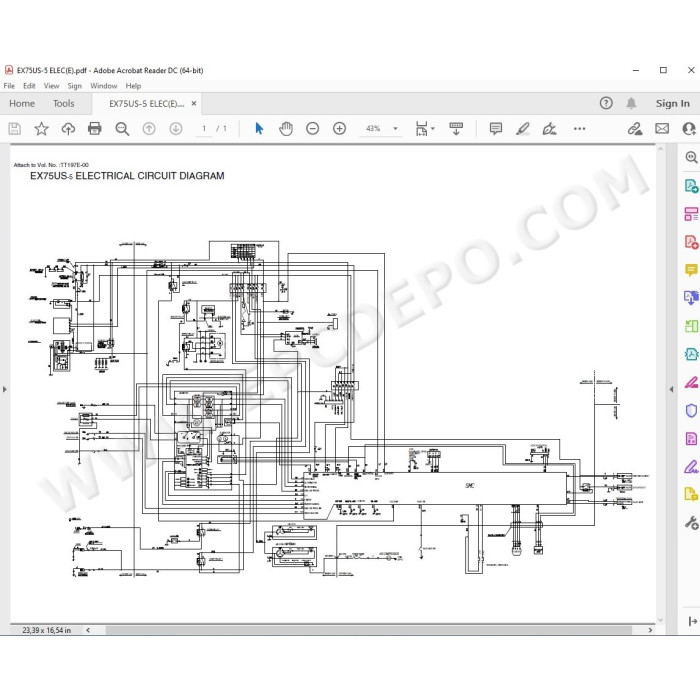This screenshot has height=700, width=700.
Task: Go to previous page arrow
Action: click(149, 129)
